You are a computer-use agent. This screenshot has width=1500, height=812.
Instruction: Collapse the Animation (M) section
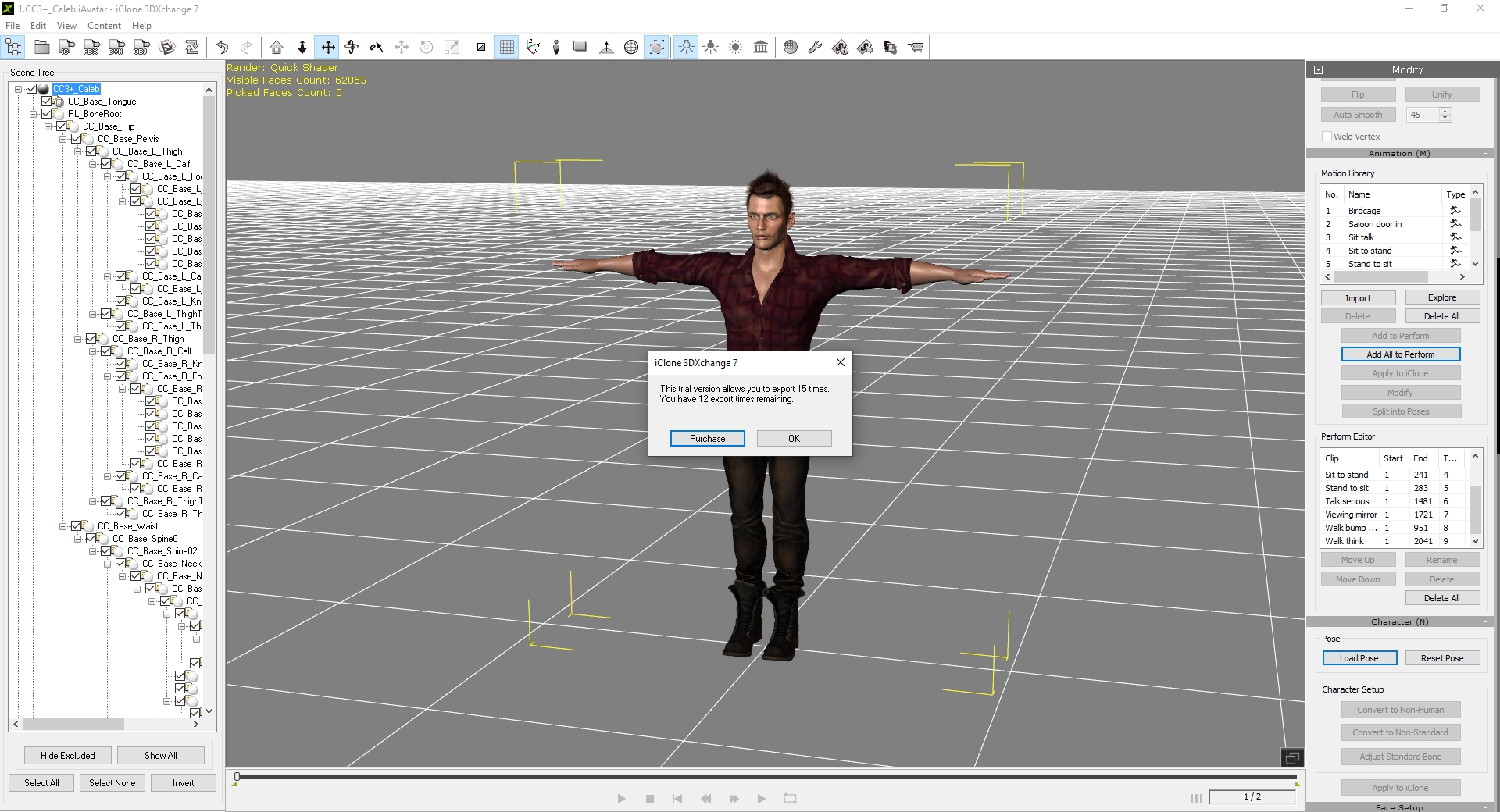pyautogui.click(x=1484, y=154)
